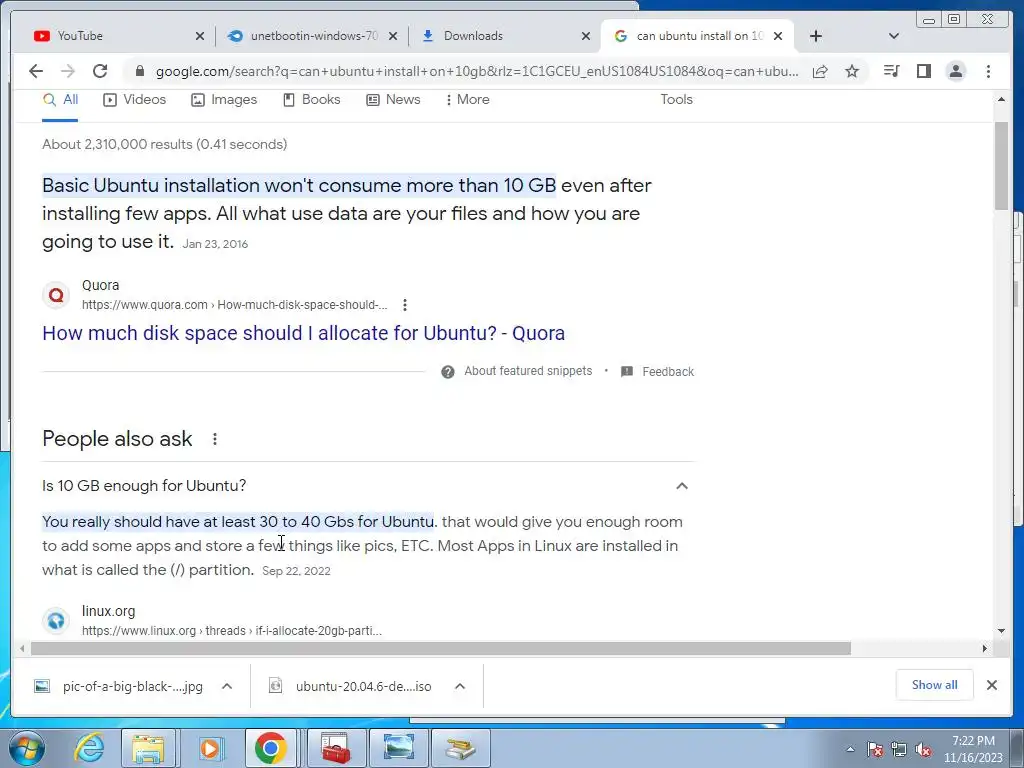Viewport: 1024px width, 768px height.
Task: Click the horizontal scrollbar thumb
Action: coord(441,648)
